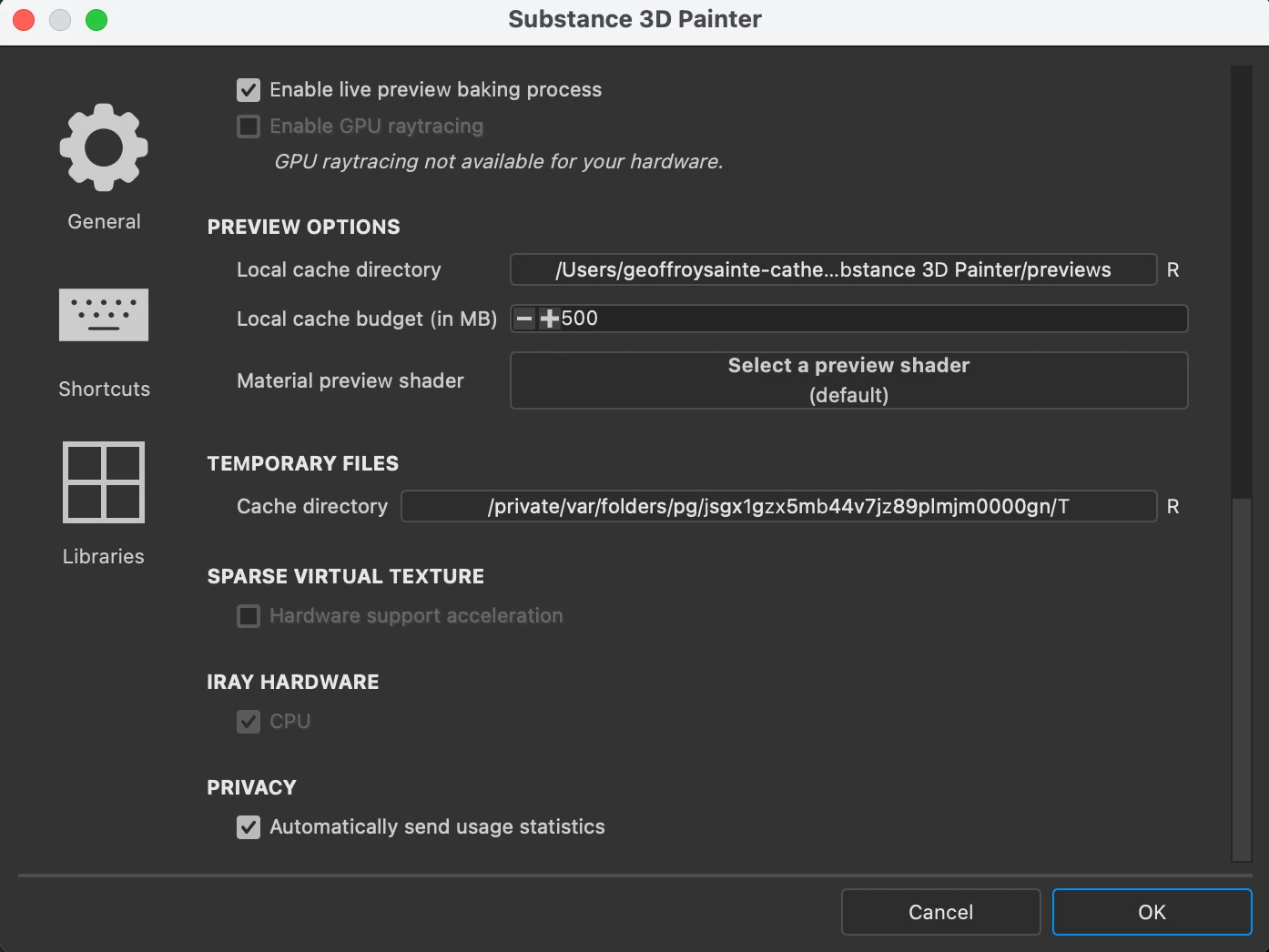Click the green zoom window button

pos(96,20)
